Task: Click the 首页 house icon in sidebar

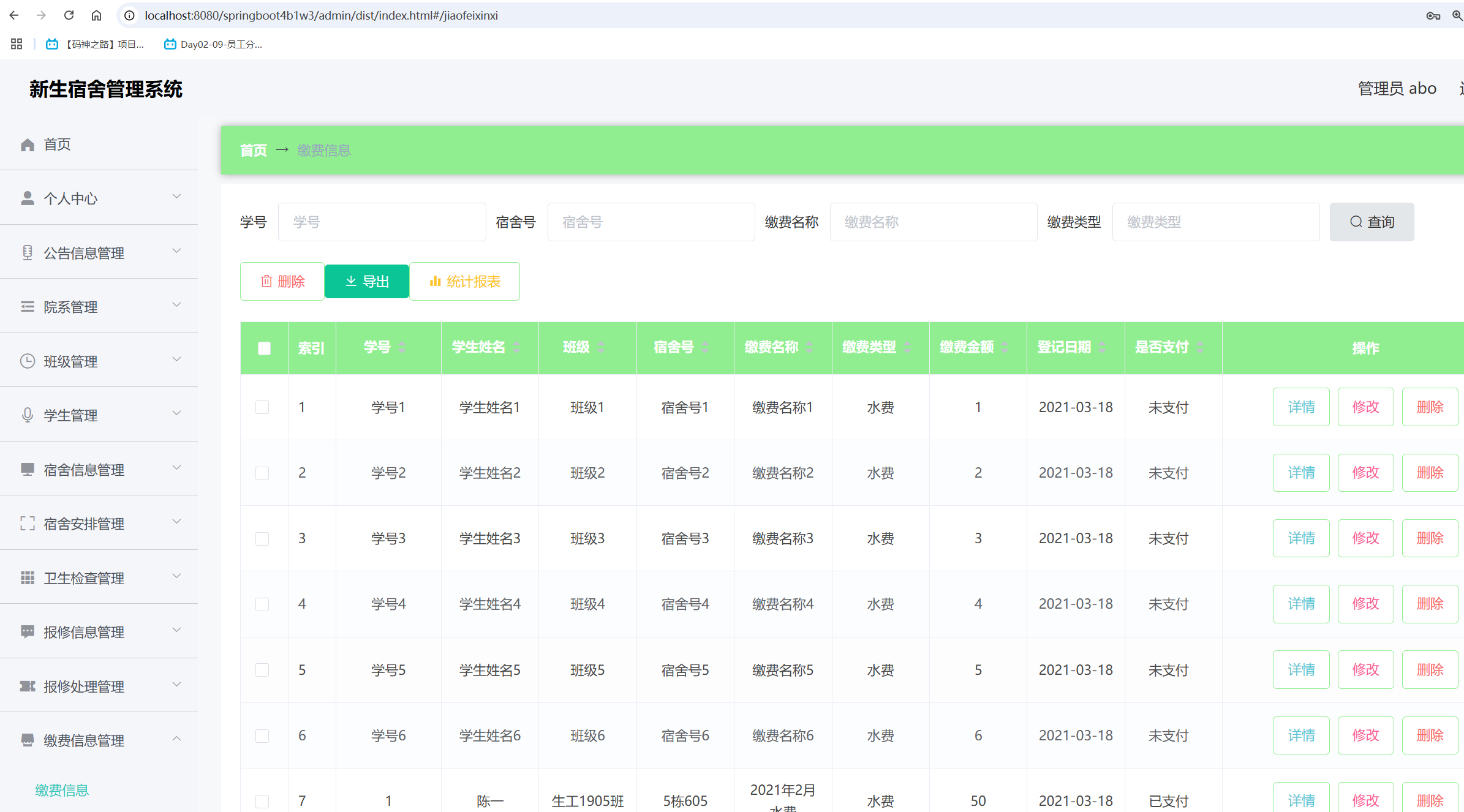Action: pos(28,145)
